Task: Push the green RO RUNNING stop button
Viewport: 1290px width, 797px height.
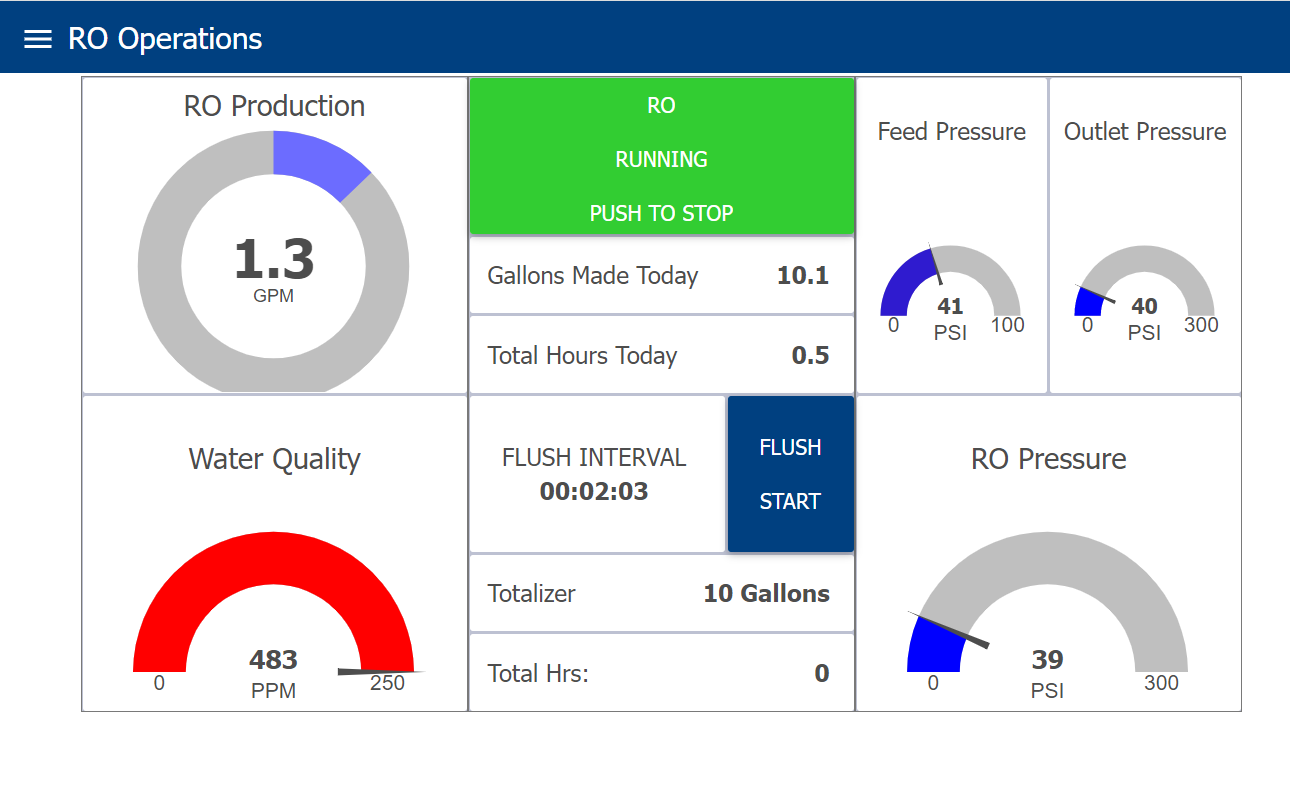Action: 662,156
